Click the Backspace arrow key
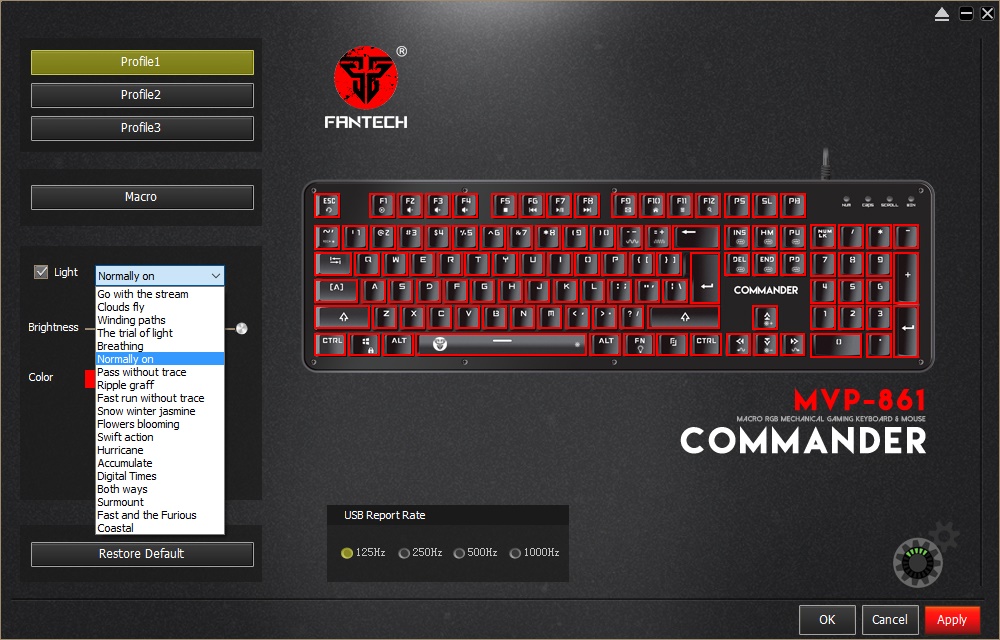This screenshot has height=640, width=1000. coord(696,236)
